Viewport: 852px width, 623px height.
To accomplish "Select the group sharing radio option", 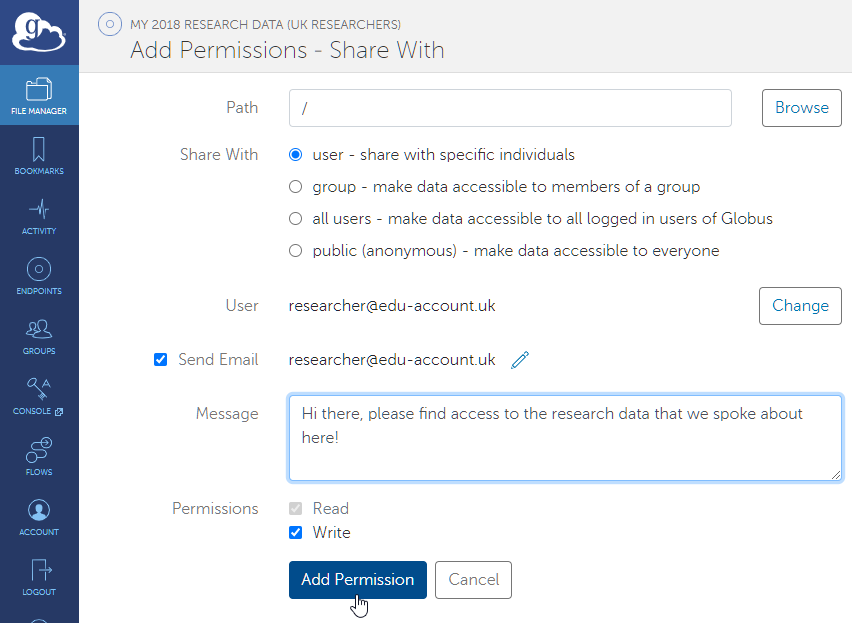I will (x=295, y=187).
